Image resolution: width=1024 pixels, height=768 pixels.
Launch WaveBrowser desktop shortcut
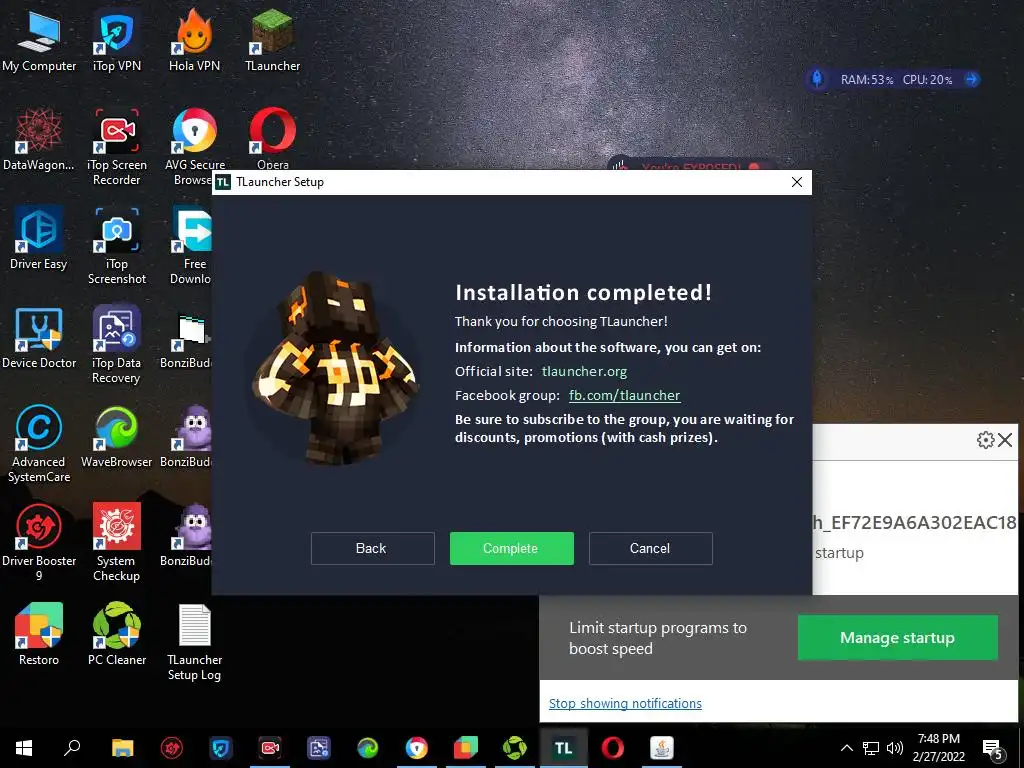click(117, 436)
